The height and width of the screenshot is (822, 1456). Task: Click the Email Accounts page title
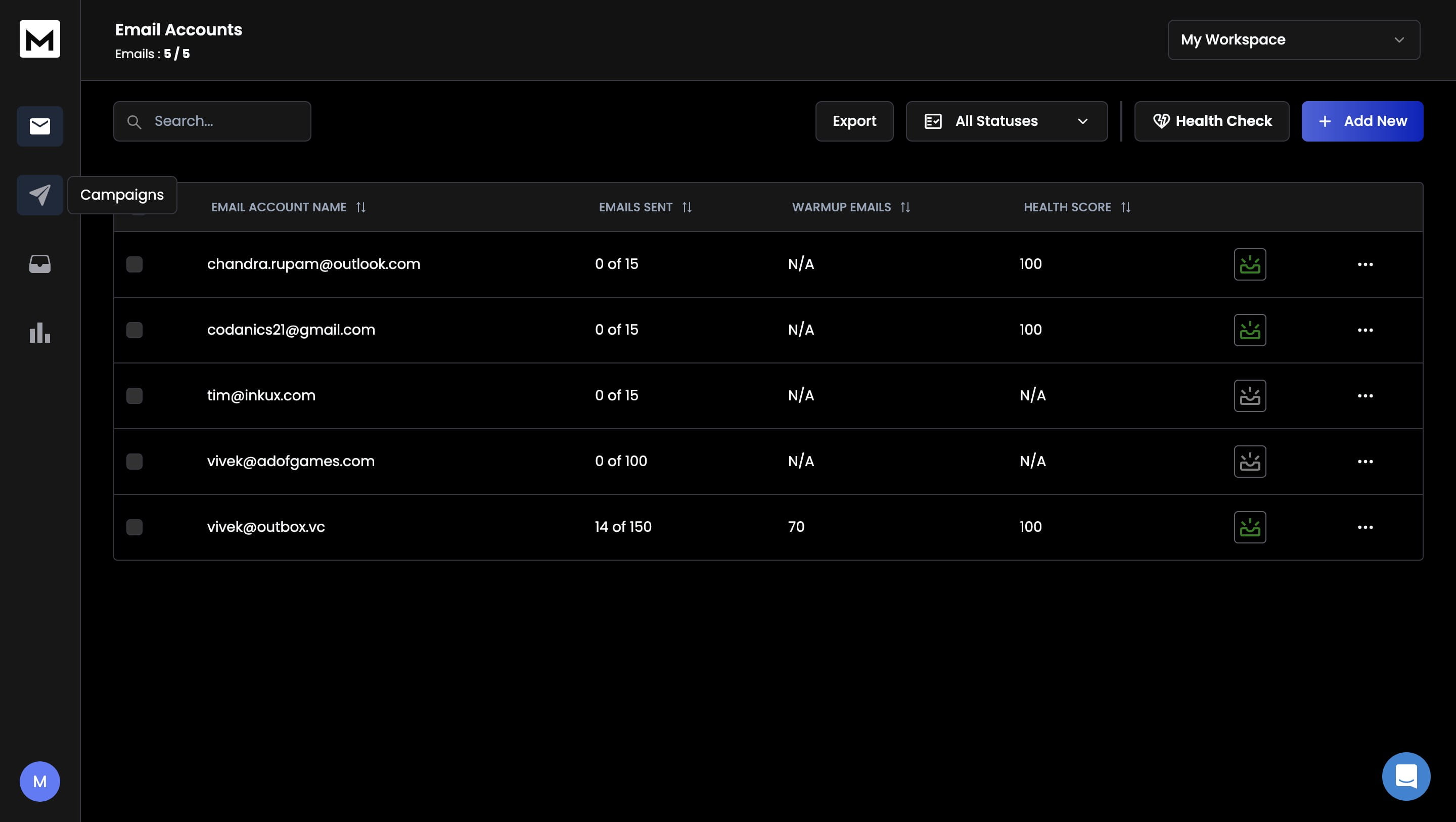pyautogui.click(x=178, y=30)
